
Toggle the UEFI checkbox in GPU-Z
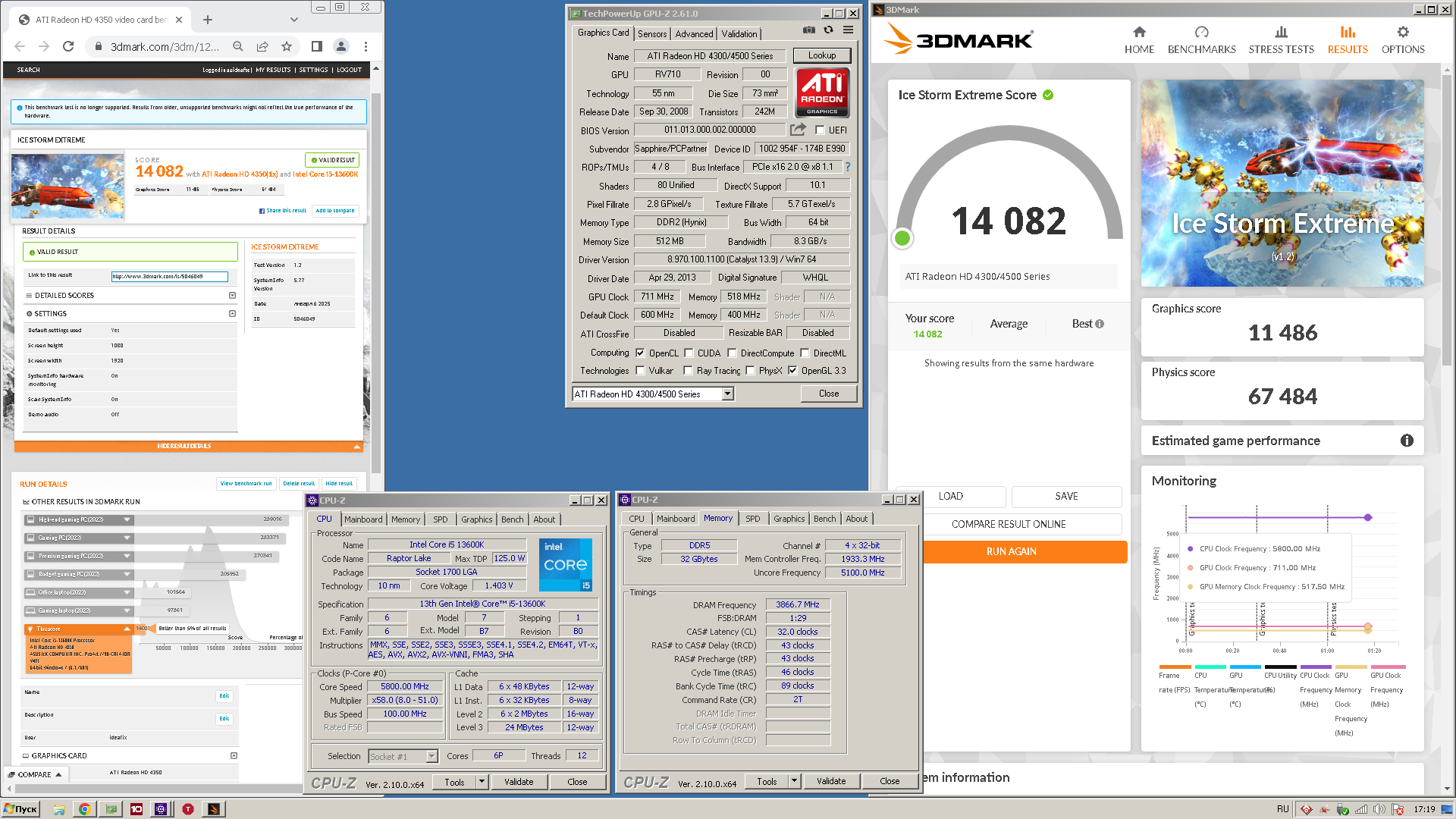[x=820, y=130]
